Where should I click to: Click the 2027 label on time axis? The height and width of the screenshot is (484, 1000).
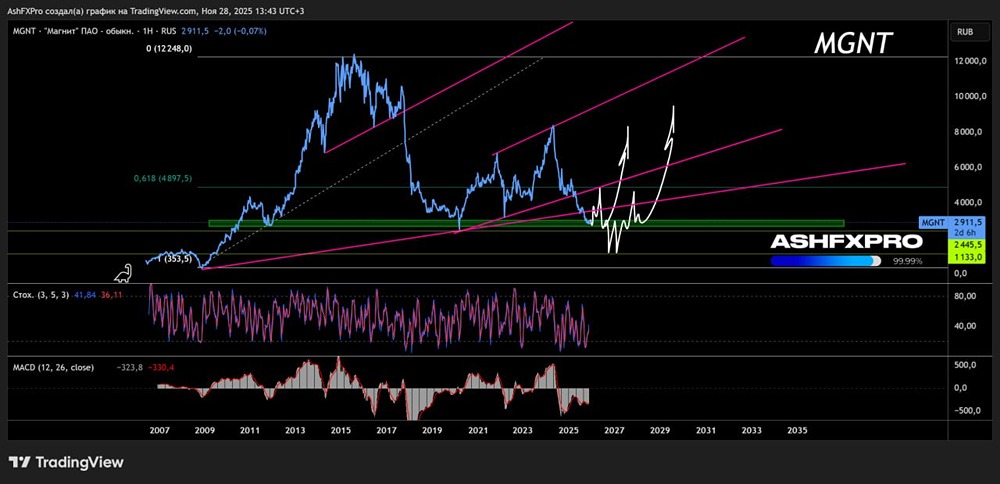pos(614,430)
